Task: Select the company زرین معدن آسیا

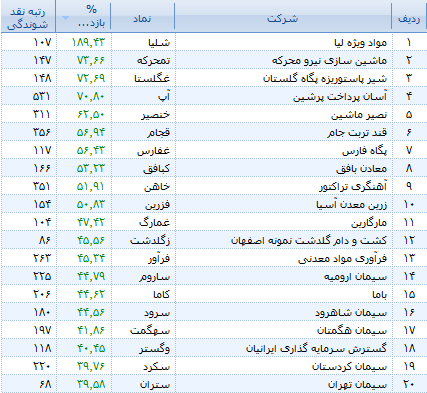Action: 352,205
